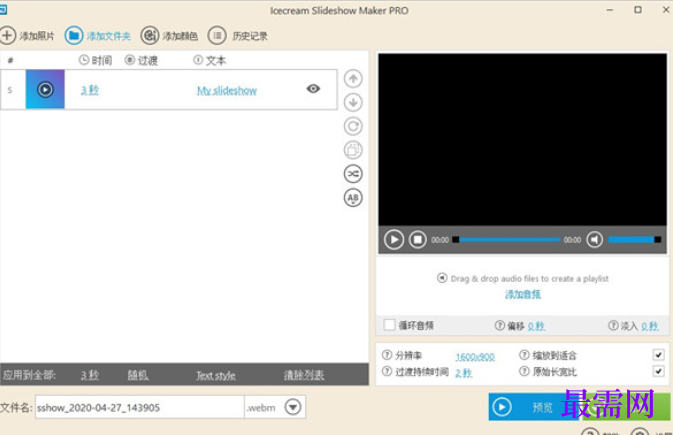Click the Drag & drop audio files hint
The height and width of the screenshot is (435, 673).
point(523,279)
